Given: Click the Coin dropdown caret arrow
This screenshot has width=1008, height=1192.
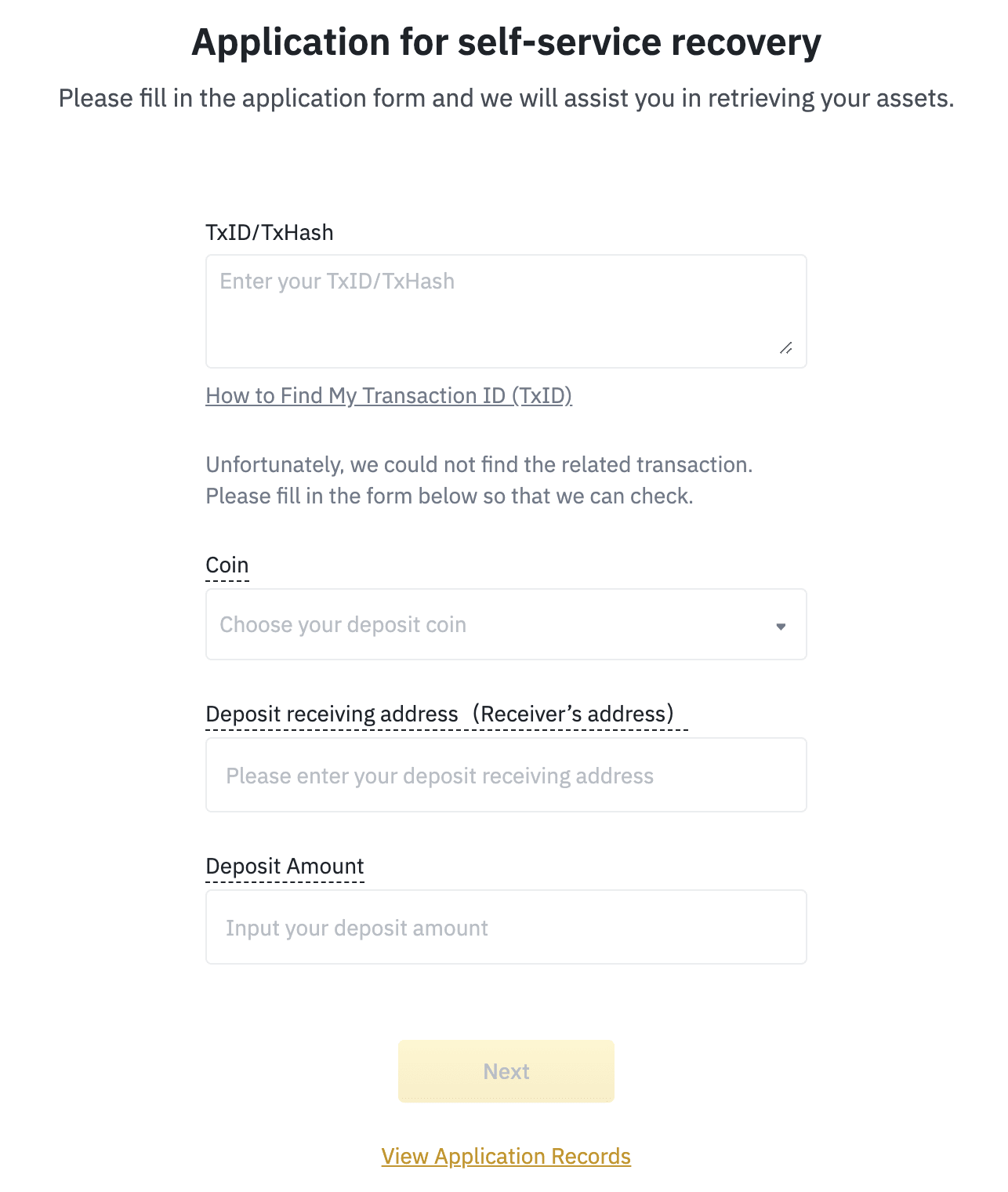Looking at the screenshot, I should [x=781, y=626].
